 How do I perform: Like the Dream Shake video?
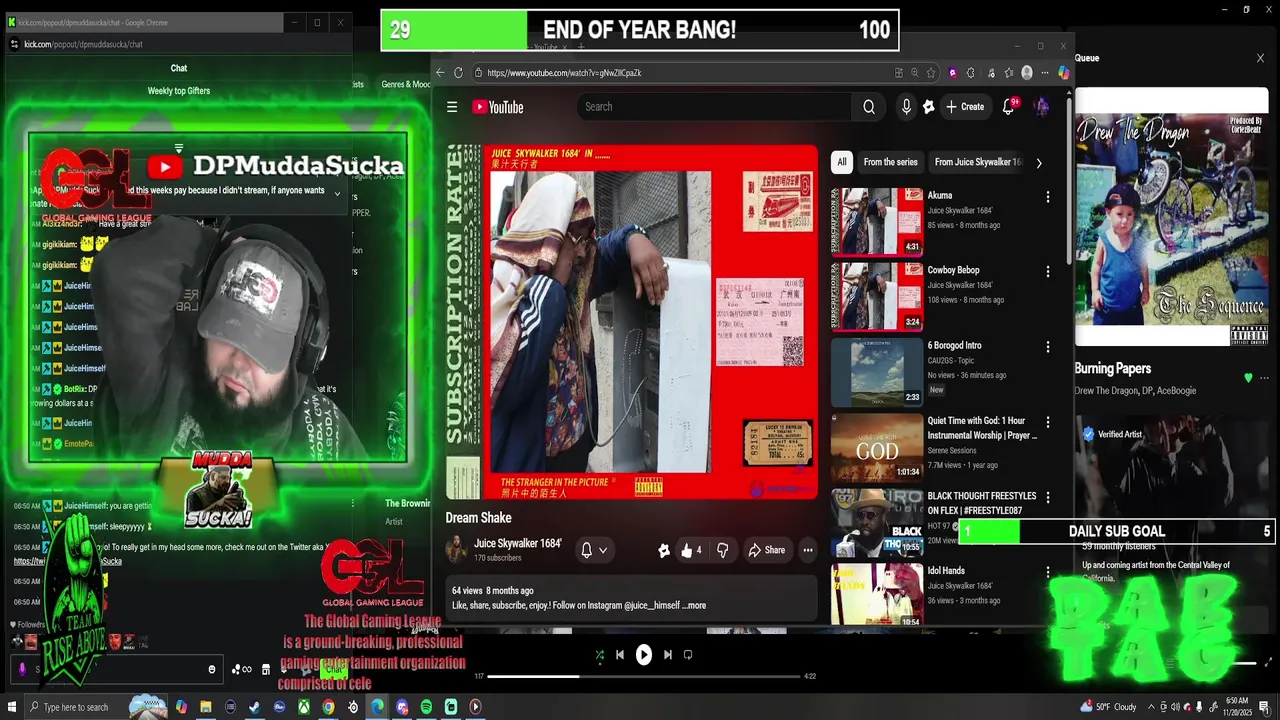tap(690, 550)
